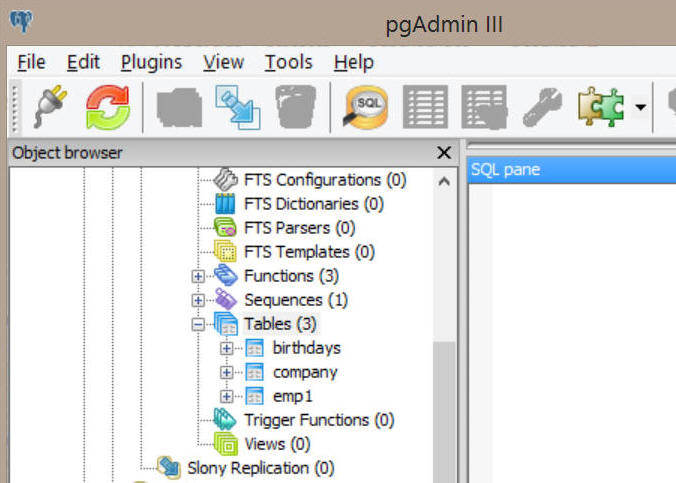Expand the company table node

pyautogui.click(x=227, y=372)
